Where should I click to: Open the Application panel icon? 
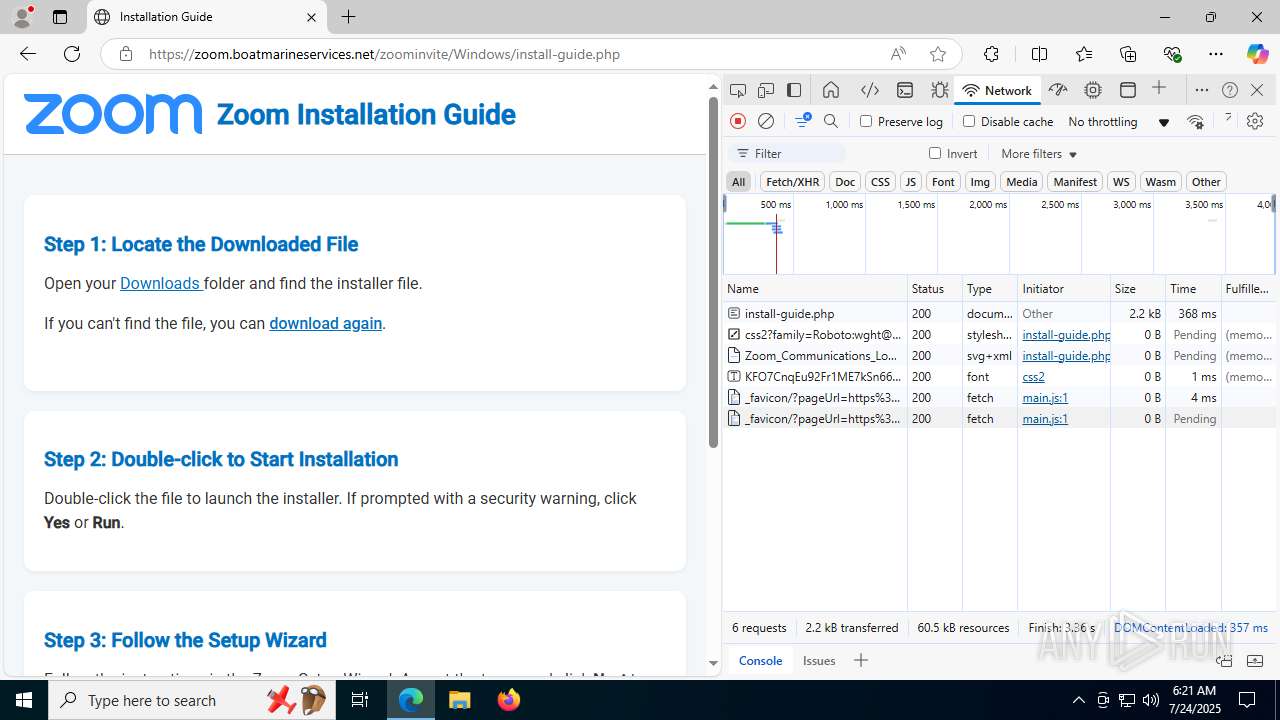pyautogui.click(x=1128, y=90)
